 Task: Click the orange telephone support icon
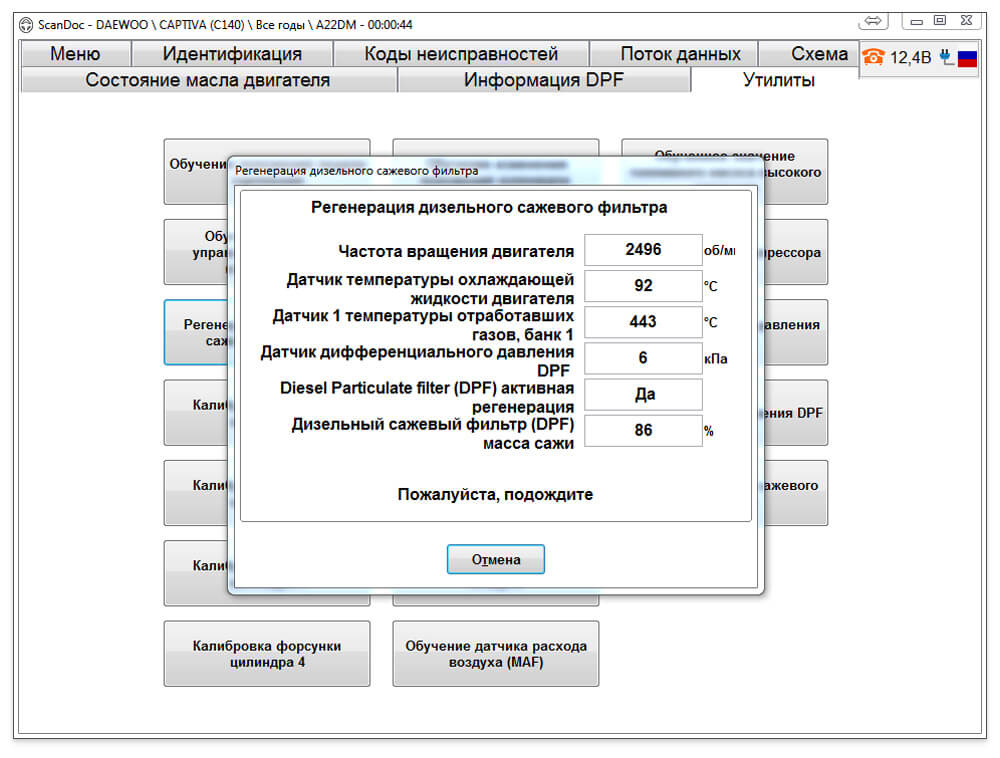pos(873,57)
